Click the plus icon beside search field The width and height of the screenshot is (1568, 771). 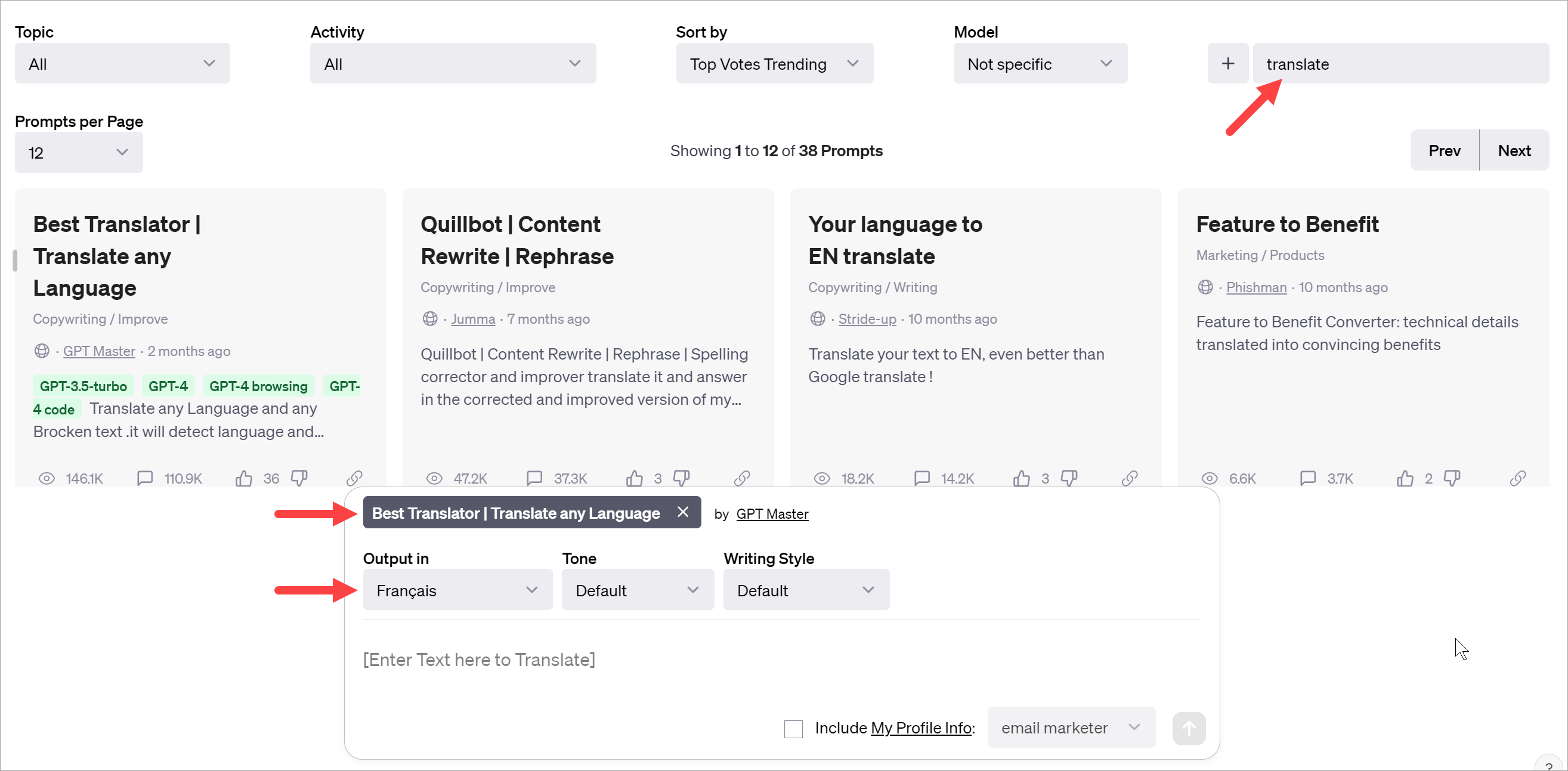pos(1227,63)
